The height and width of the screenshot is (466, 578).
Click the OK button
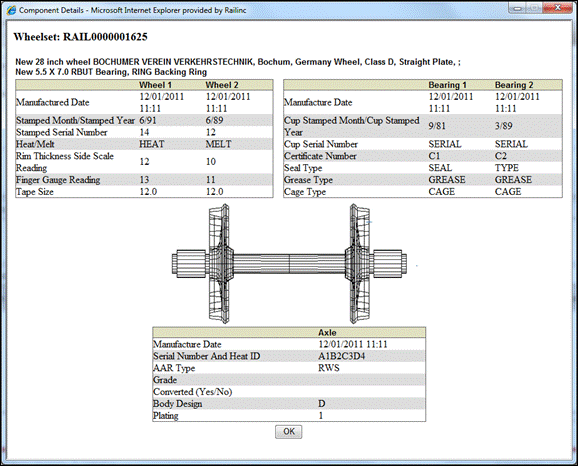tap(289, 432)
